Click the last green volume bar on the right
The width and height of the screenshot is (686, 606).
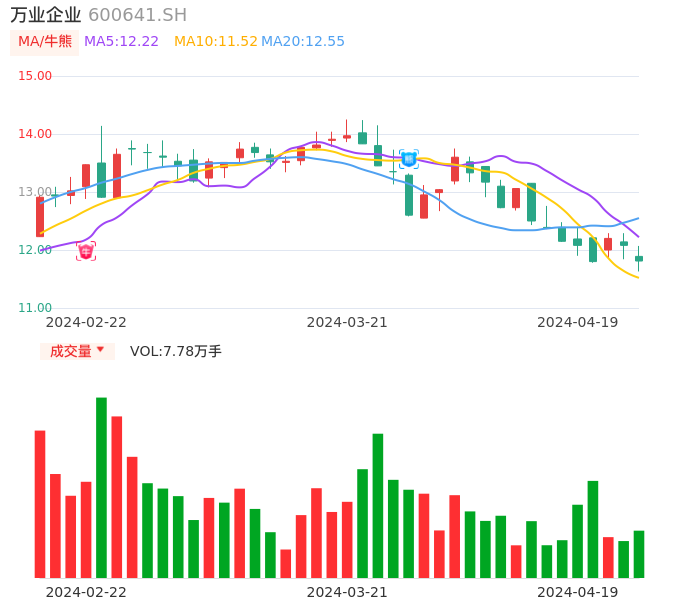[639, 554]
